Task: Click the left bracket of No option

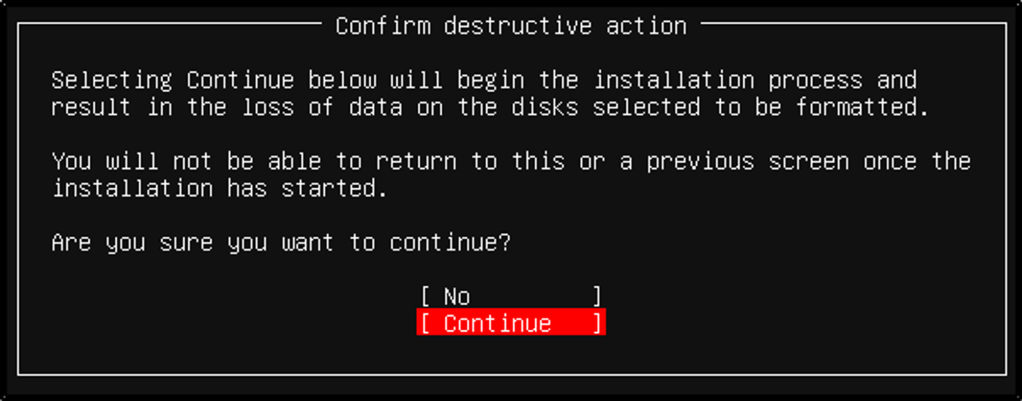Action: 424,297
